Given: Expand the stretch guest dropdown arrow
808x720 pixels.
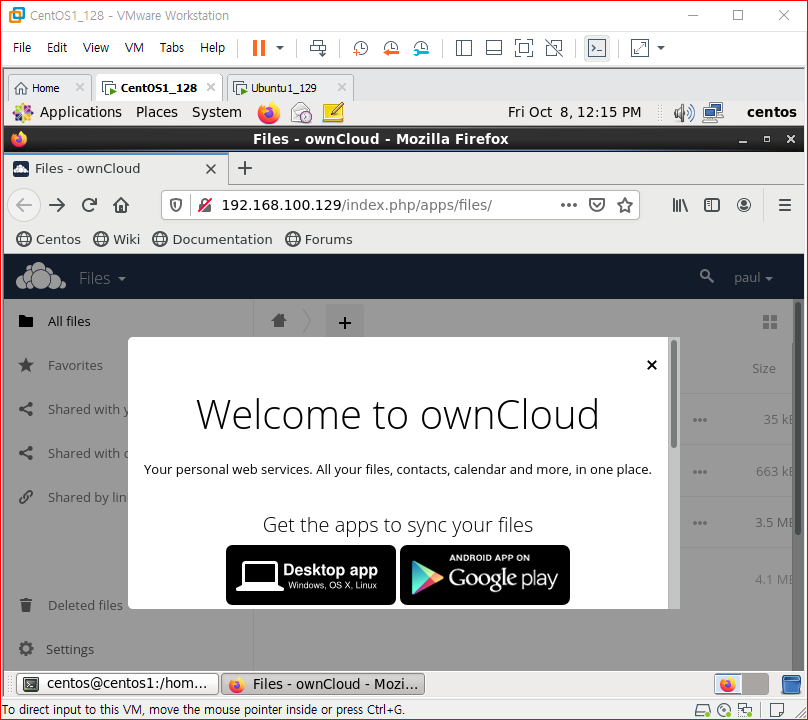Looking at the screenshot, I should [x=661, y=48].
